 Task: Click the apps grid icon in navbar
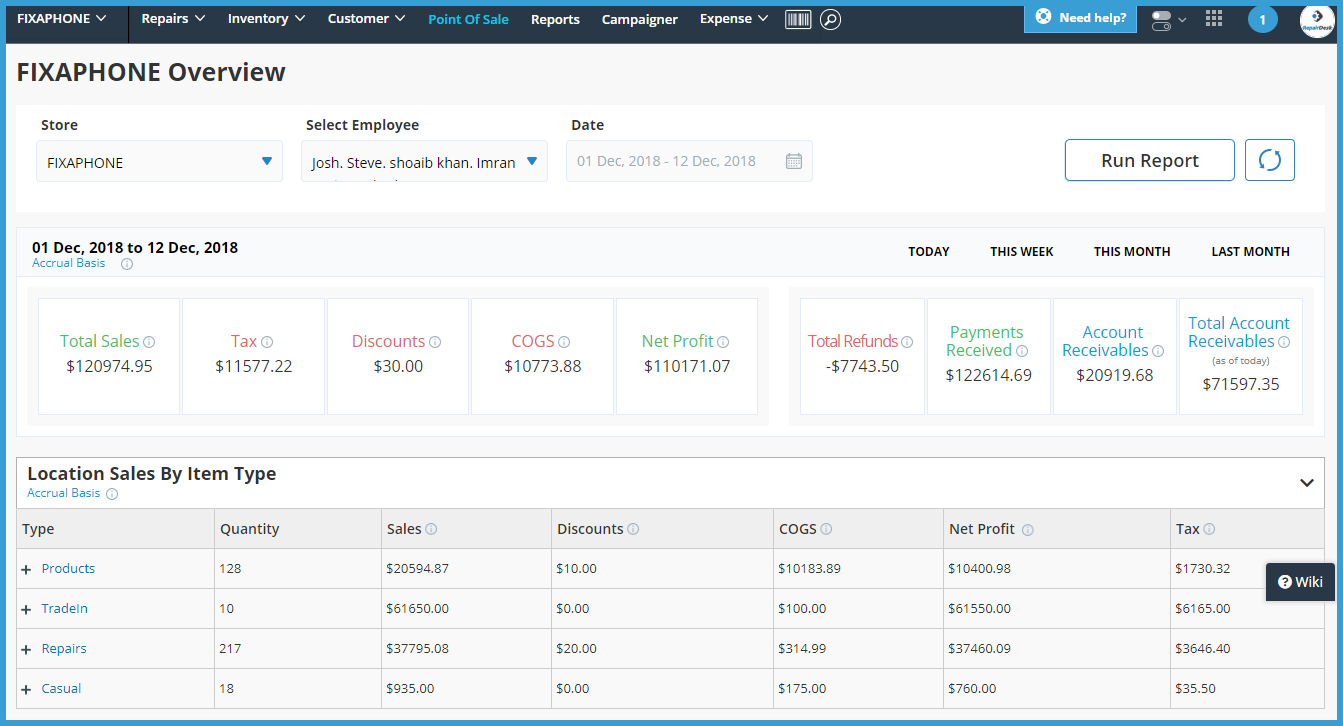pos(1214,19)
